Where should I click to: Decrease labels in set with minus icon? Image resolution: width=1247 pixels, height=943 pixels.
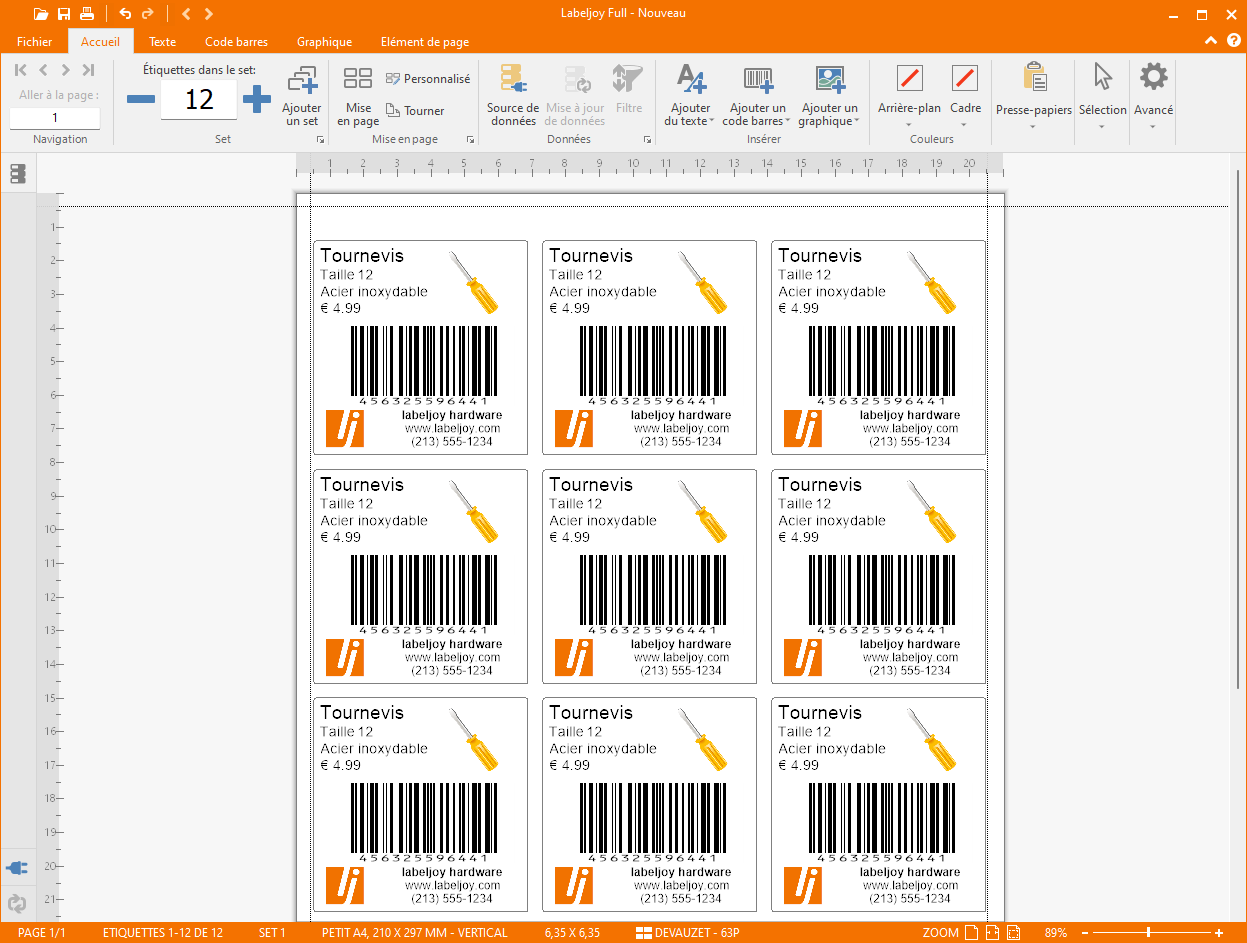[x=141, y=99]
